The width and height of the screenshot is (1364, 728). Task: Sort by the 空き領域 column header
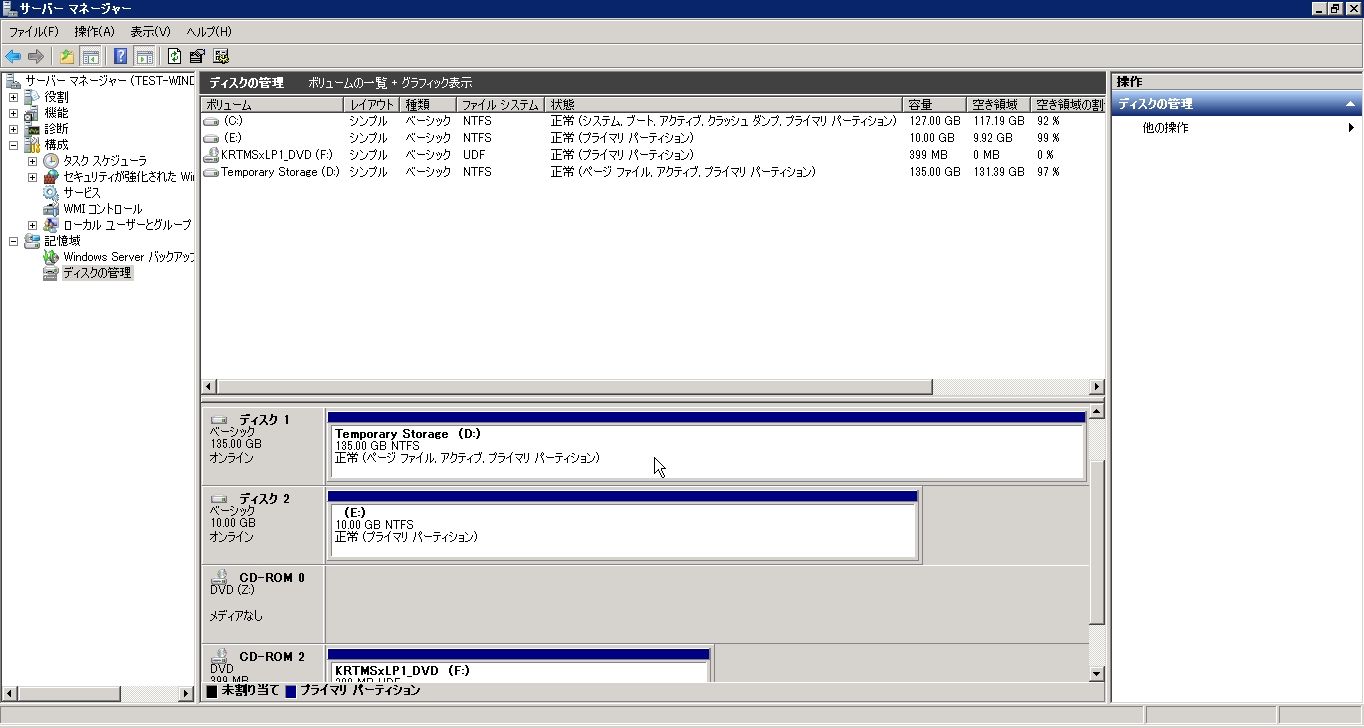click(x=998, y=105)
